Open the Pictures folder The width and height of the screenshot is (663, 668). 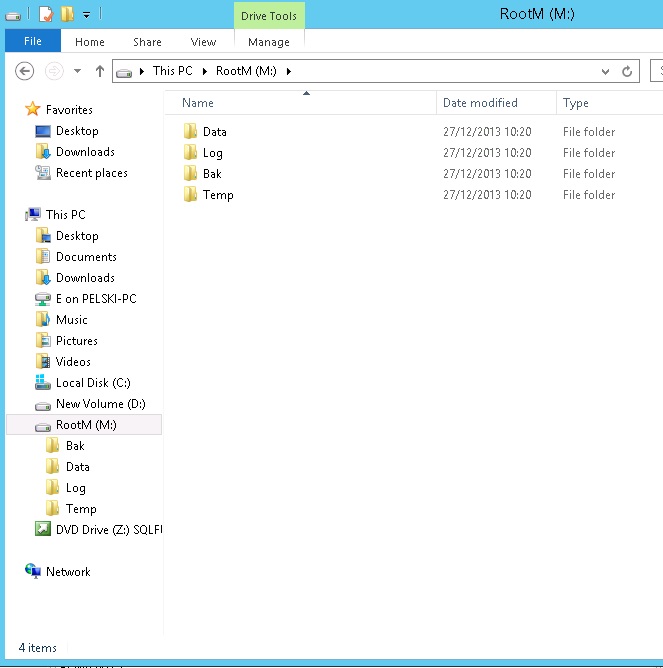[x=77, y=341]
